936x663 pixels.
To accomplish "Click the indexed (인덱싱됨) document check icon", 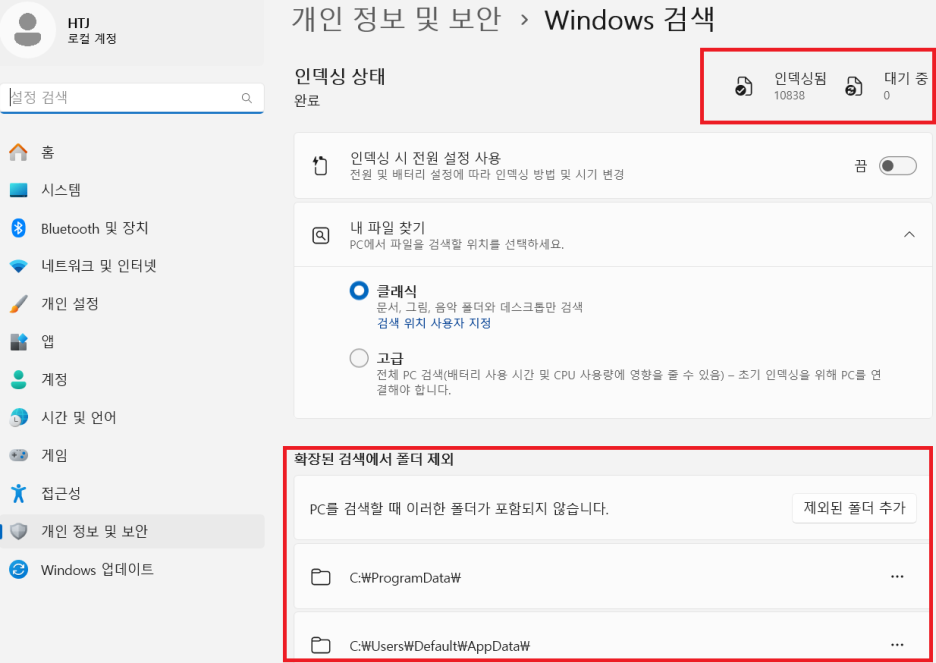I will pyautogui.click(x=743, y=87).
